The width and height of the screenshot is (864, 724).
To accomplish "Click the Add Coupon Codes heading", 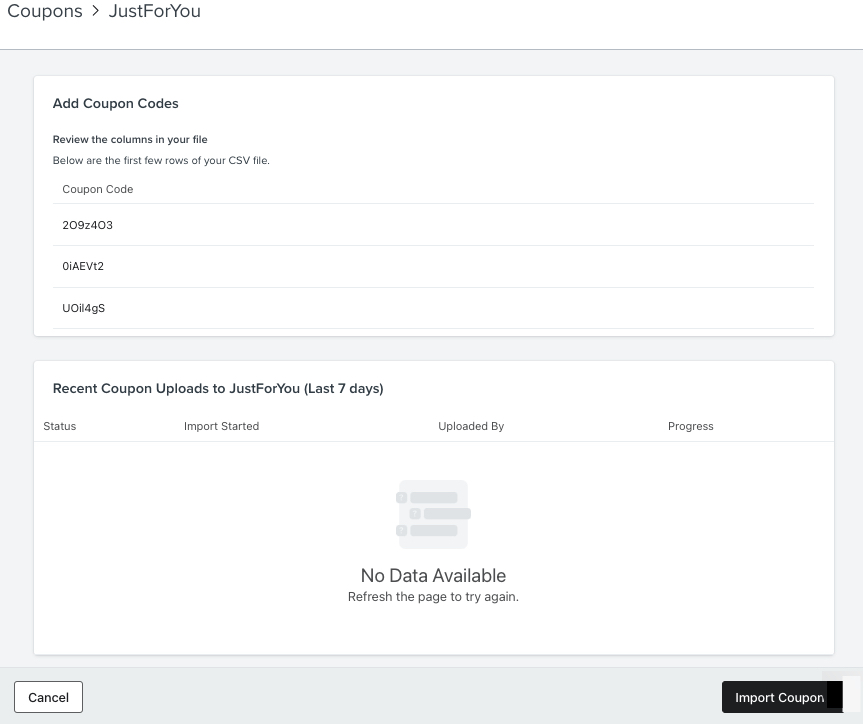I will 115,103.
